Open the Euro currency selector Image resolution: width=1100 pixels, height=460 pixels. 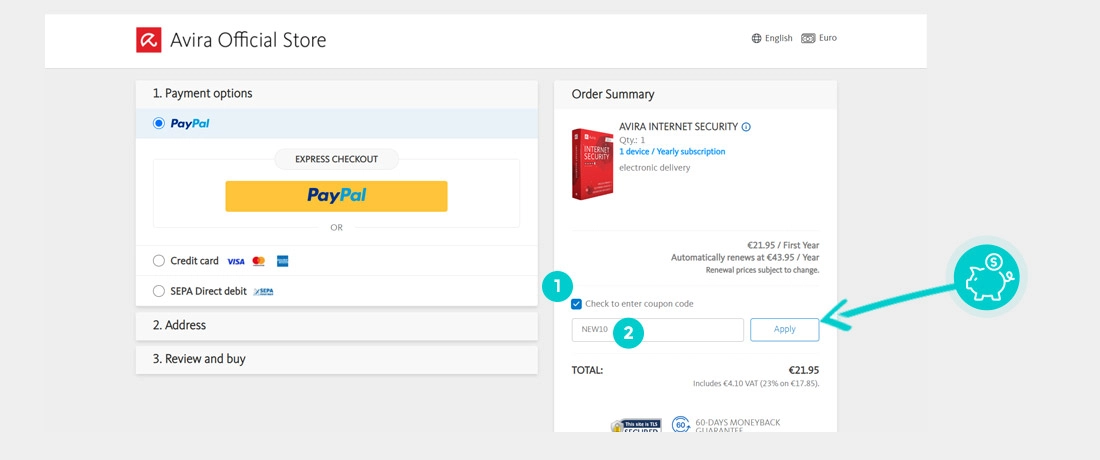[819, 39]
